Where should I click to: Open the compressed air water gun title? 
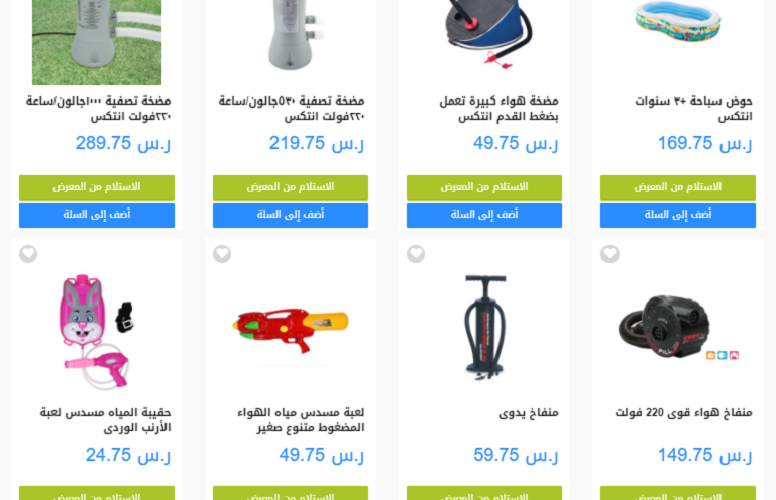(x=300, y=420)
